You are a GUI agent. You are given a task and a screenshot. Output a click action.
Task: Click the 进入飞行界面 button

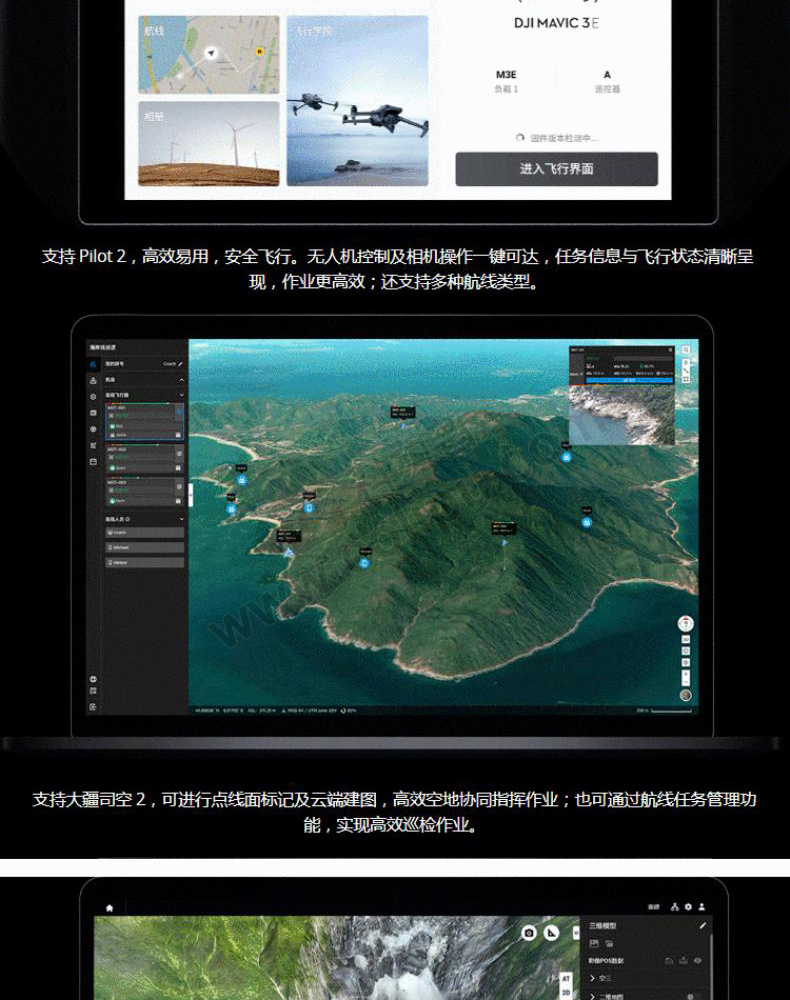click(556, 169)
